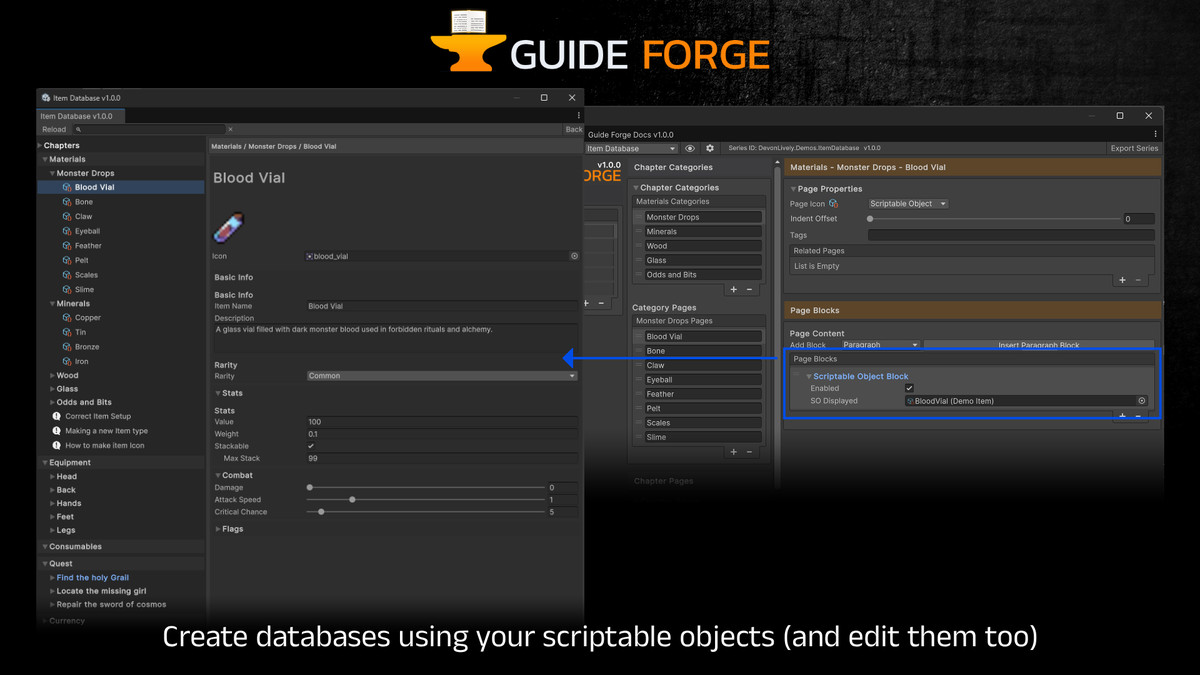Expand the Flags foldout

pyautogui.click(x=219, y=529)
